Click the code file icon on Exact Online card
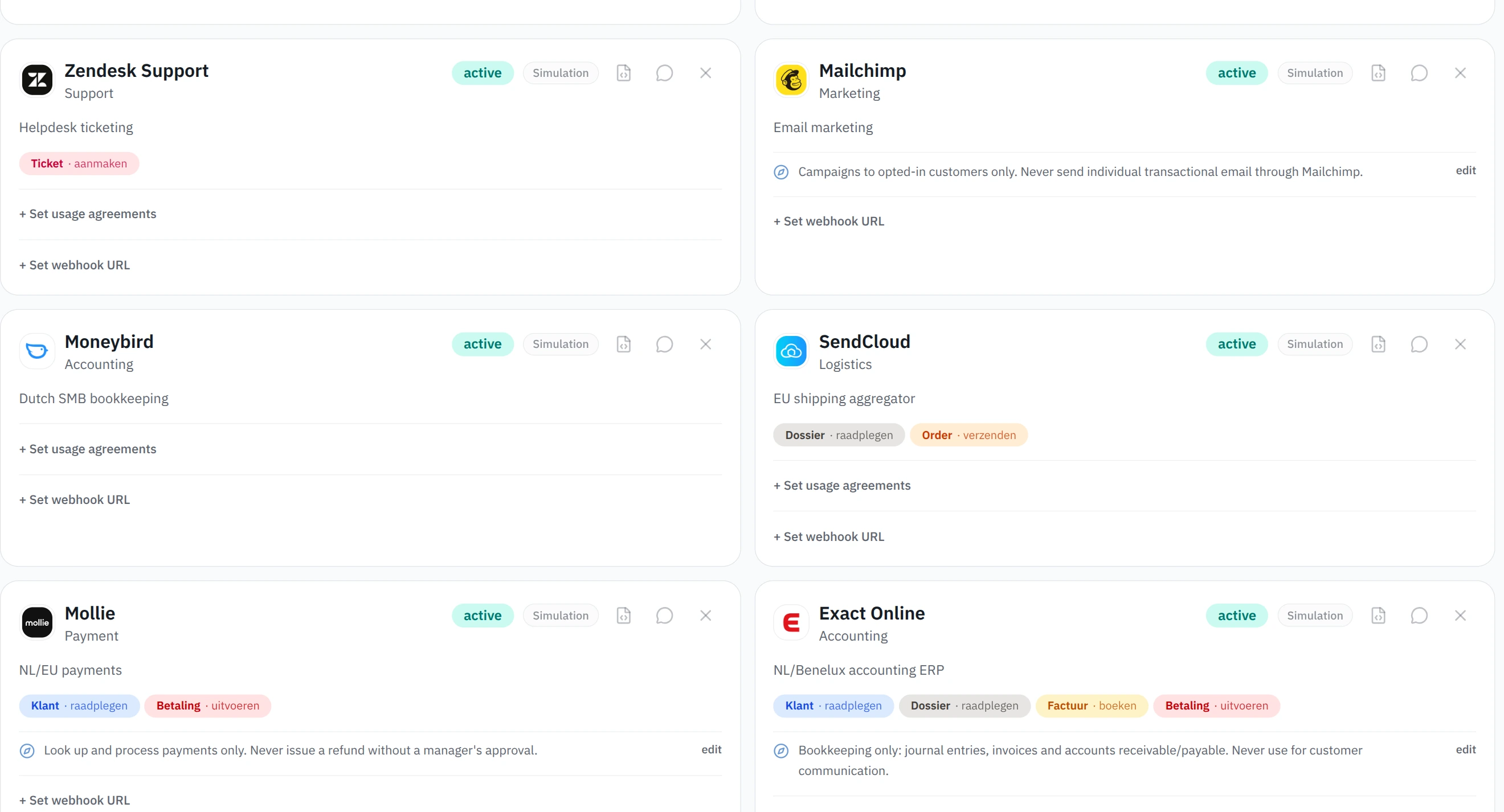 coord(1378,616)
